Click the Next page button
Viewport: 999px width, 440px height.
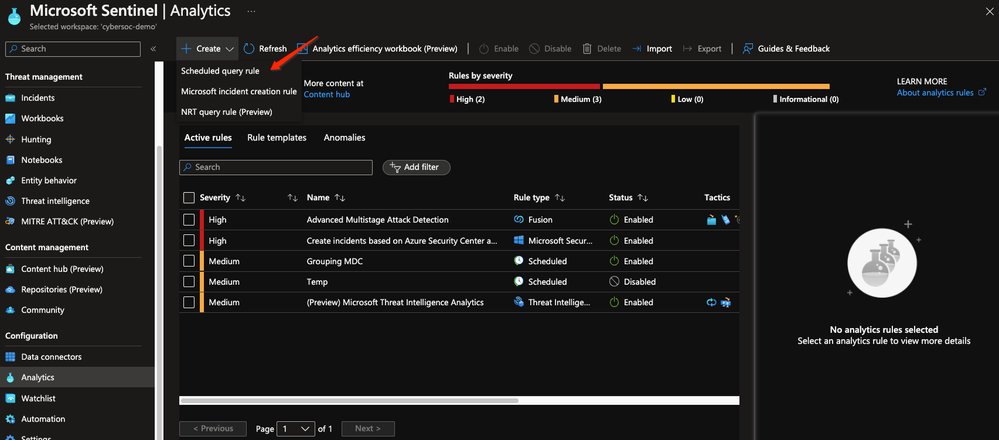point(368,429)
